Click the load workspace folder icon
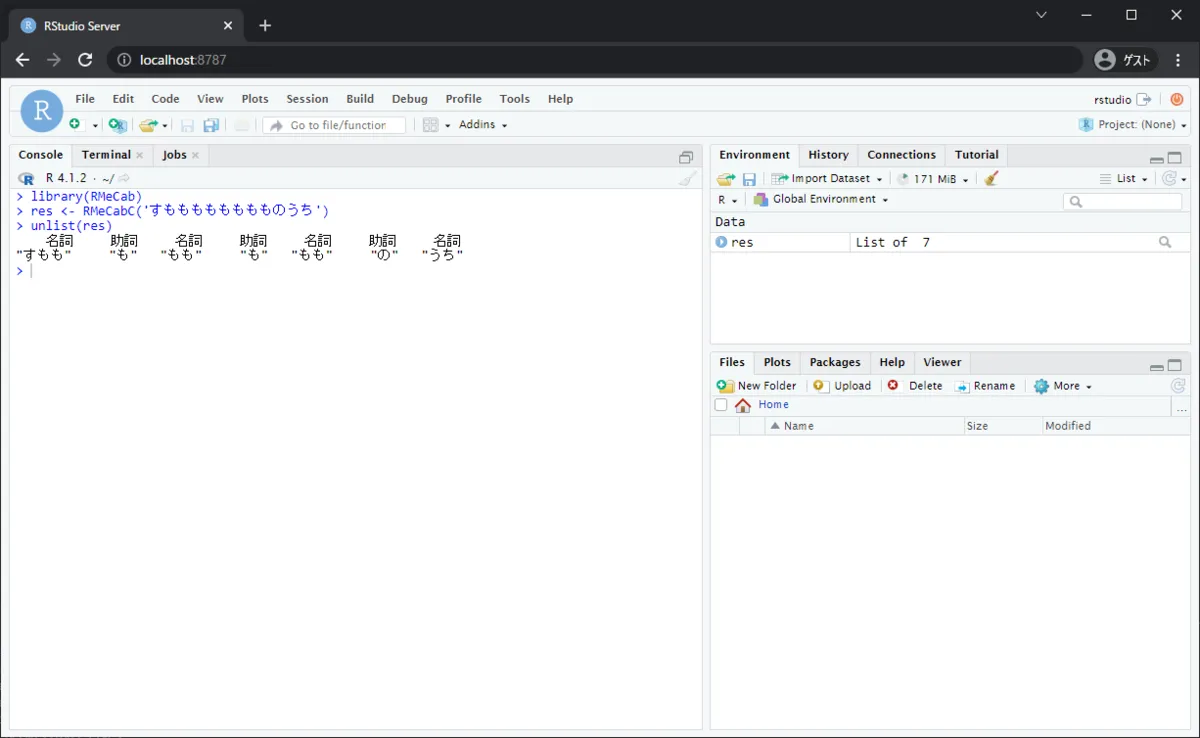 (726, 179)
